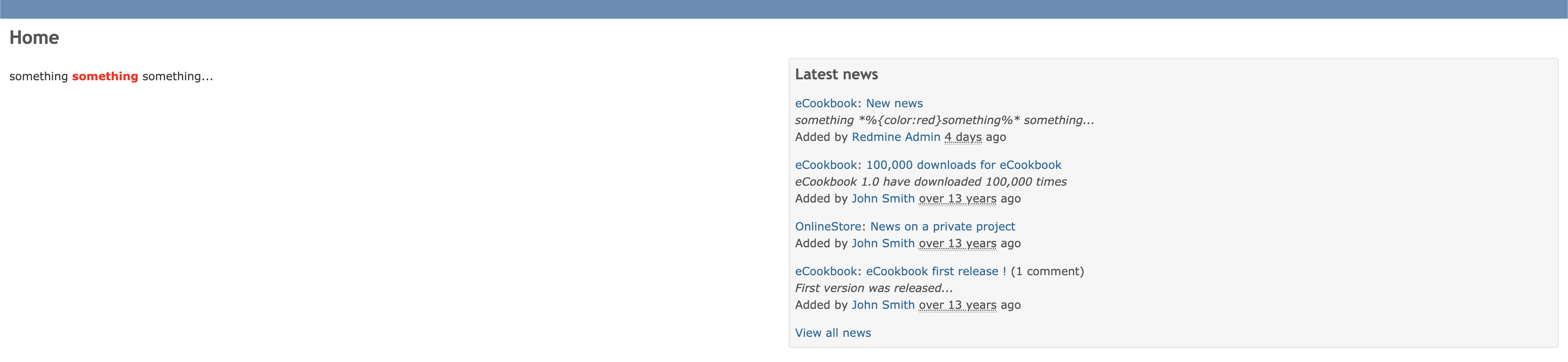Click 'over 13 years' under private project news
Screen dimensions: 1568x362
coord(958,244)
